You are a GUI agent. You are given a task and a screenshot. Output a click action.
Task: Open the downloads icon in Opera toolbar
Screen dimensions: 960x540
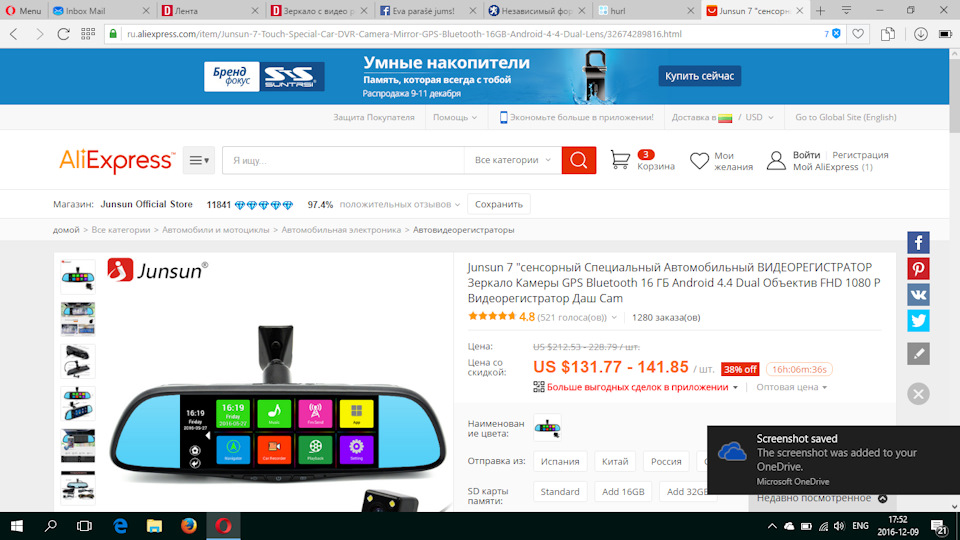(920, 34)
